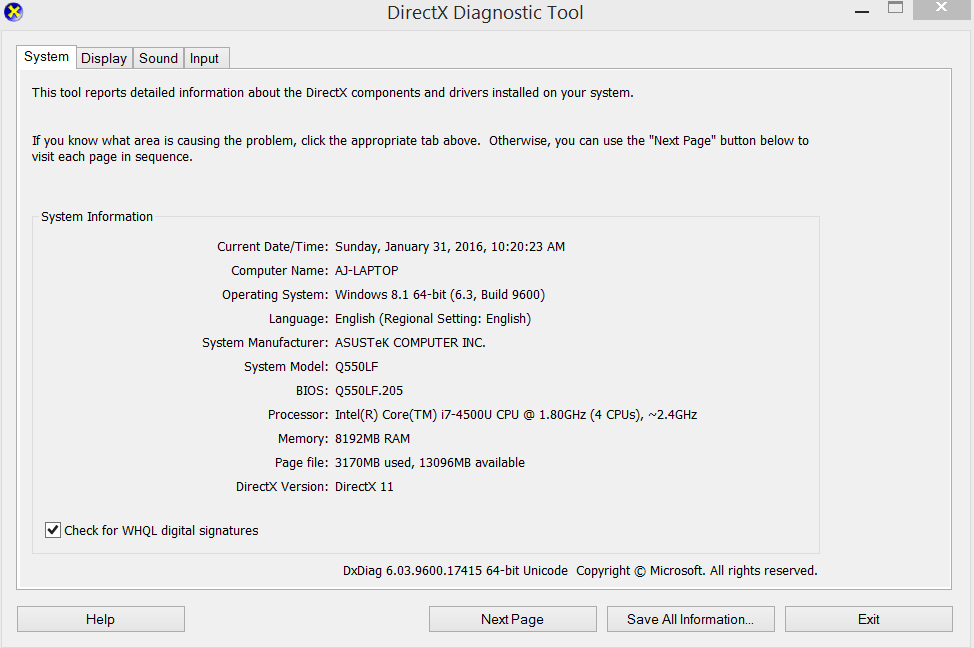The image size is (974, 648).
Task: Click the DirectX Diagnostic Tool title text
Action: tap(485, 12)
